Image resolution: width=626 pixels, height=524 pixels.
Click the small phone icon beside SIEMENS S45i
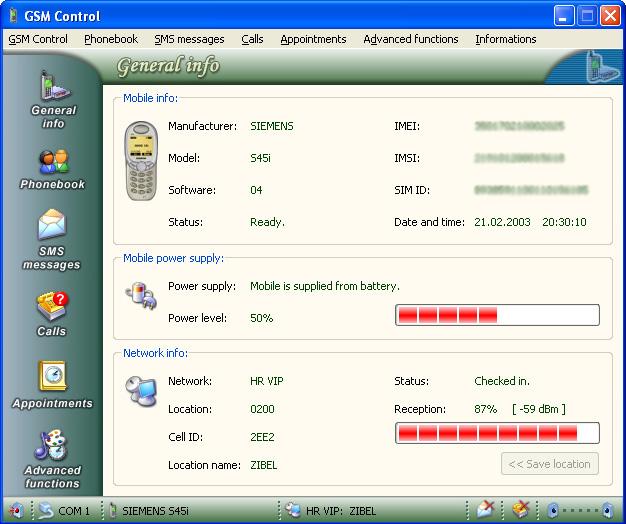point(113,511)
